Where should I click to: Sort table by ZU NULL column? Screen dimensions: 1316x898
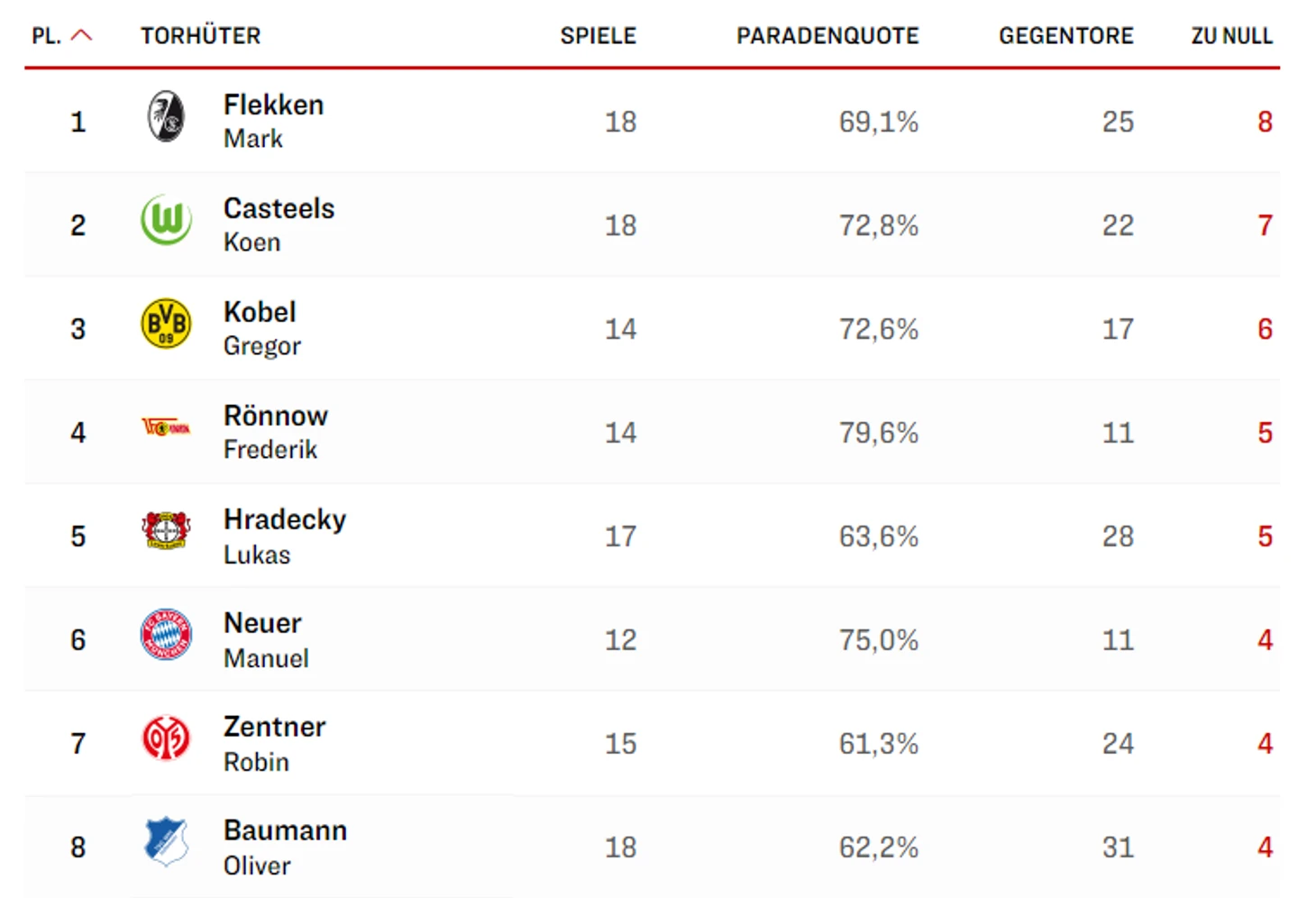(x=1231, y=36)
